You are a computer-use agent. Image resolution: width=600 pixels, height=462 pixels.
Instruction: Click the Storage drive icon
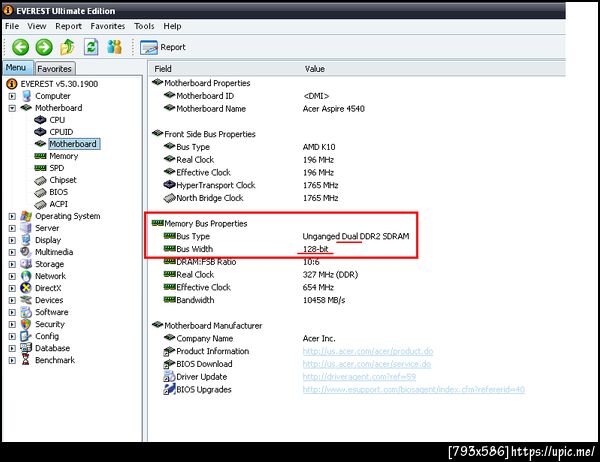coord(26,264)
